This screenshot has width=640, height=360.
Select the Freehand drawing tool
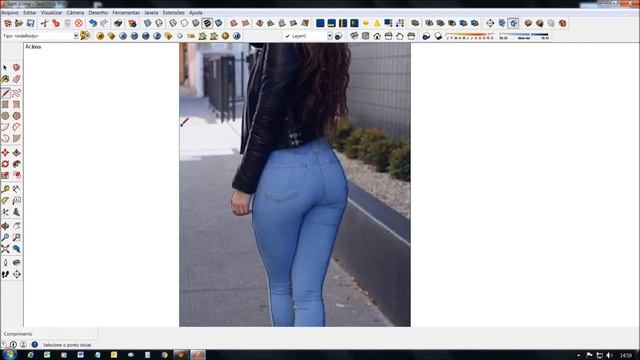click(x=16, y=93)
